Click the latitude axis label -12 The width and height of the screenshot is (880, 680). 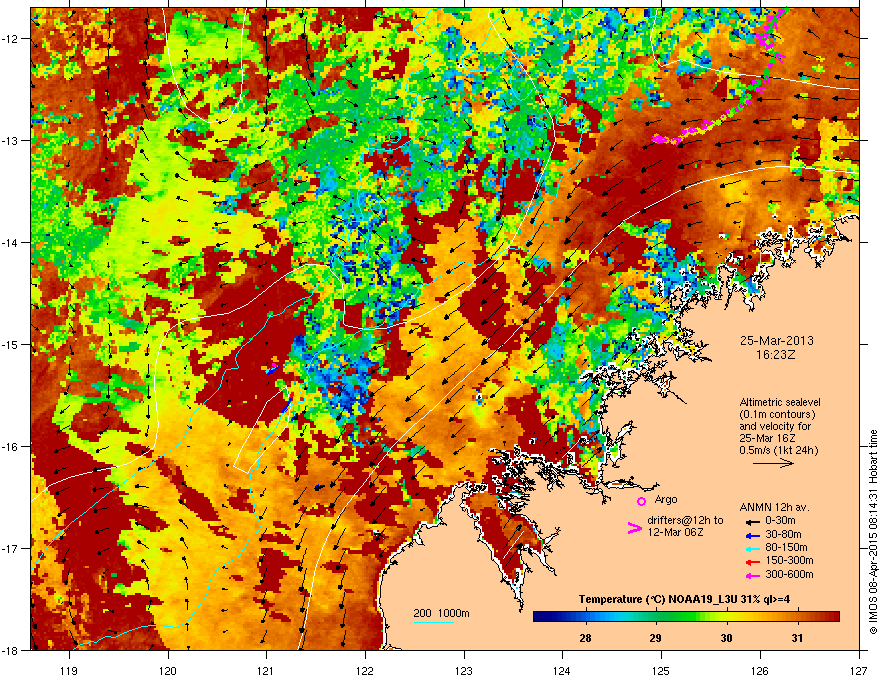point(11,39)
